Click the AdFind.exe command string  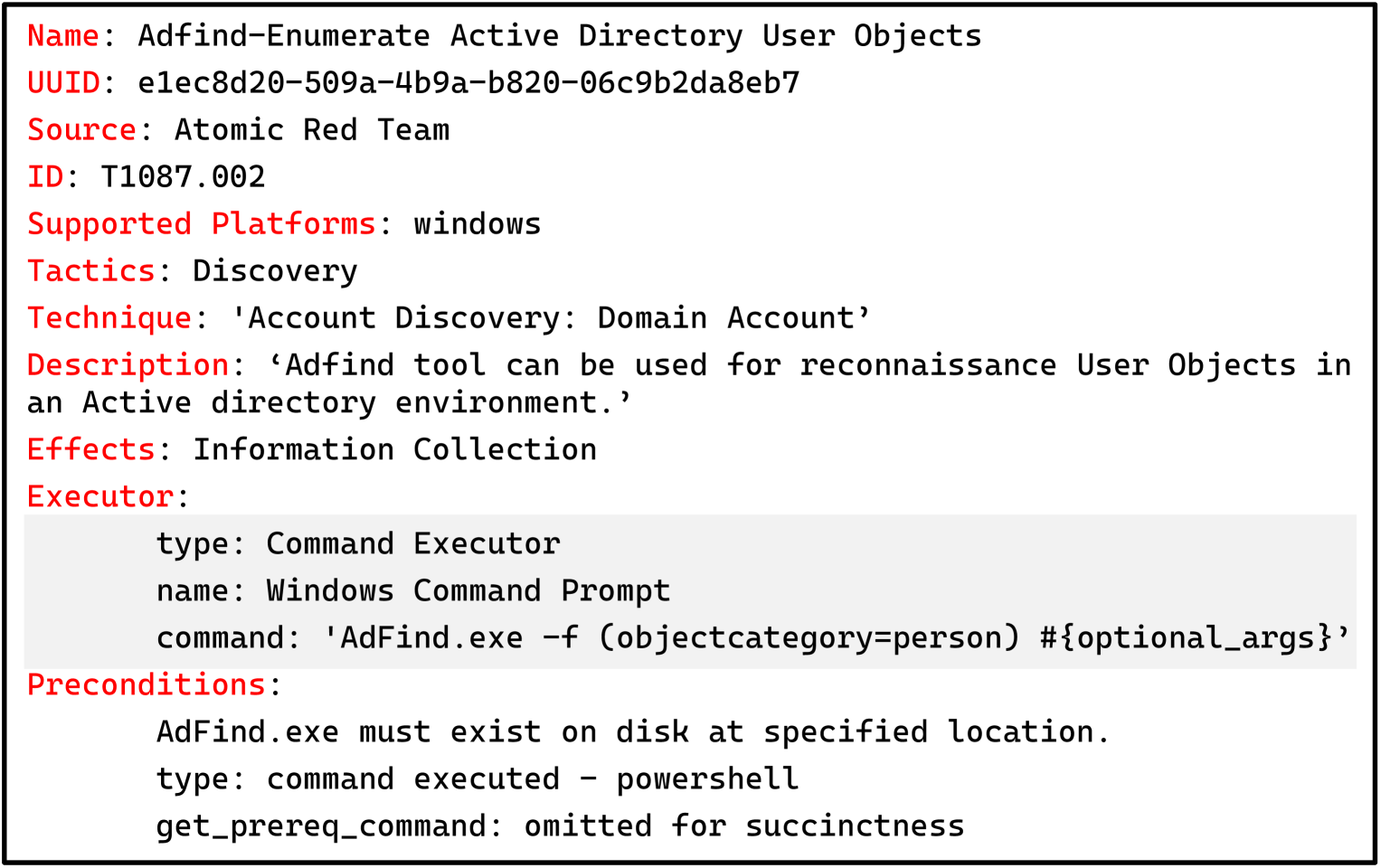tap(669, 638)
